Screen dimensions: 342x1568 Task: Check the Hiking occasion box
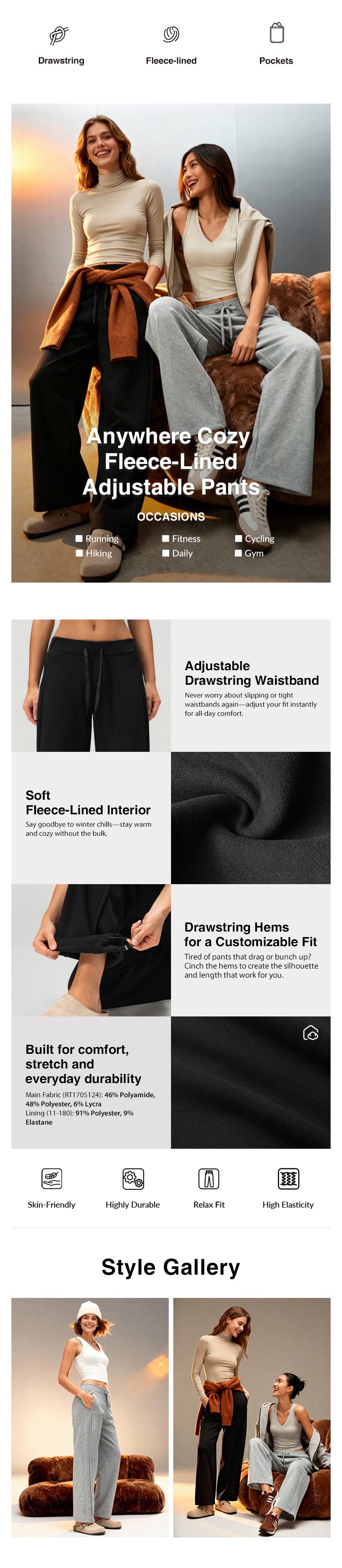[x=79, y=553]
